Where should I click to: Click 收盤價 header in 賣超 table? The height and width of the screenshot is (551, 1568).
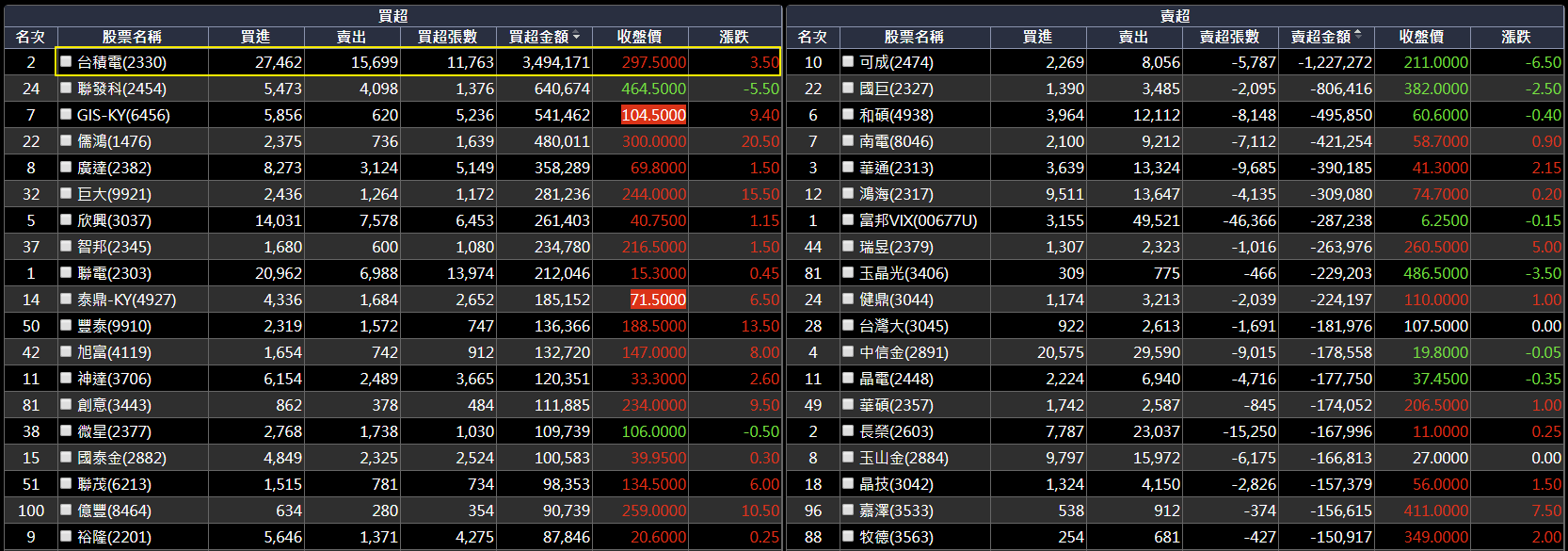(x=1421, y=37)
